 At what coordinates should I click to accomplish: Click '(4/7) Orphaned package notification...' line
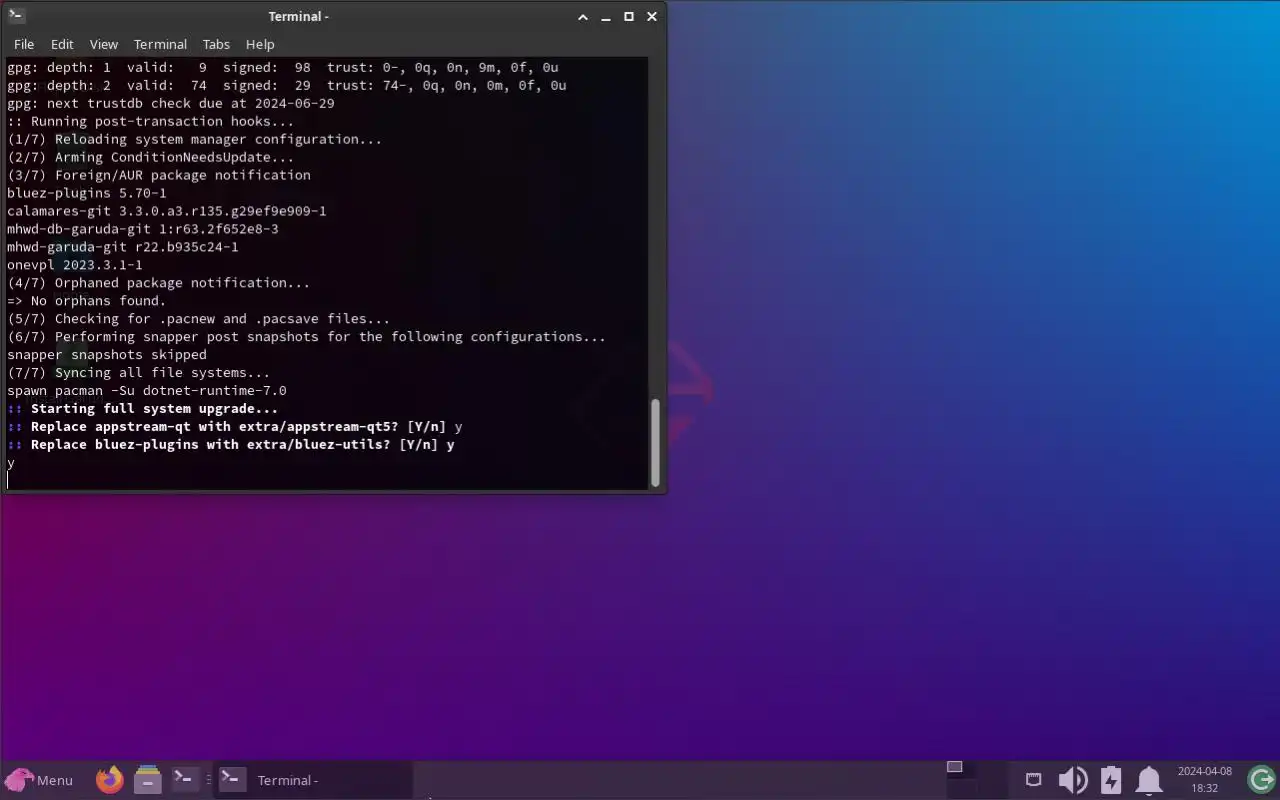click(159, 283)
